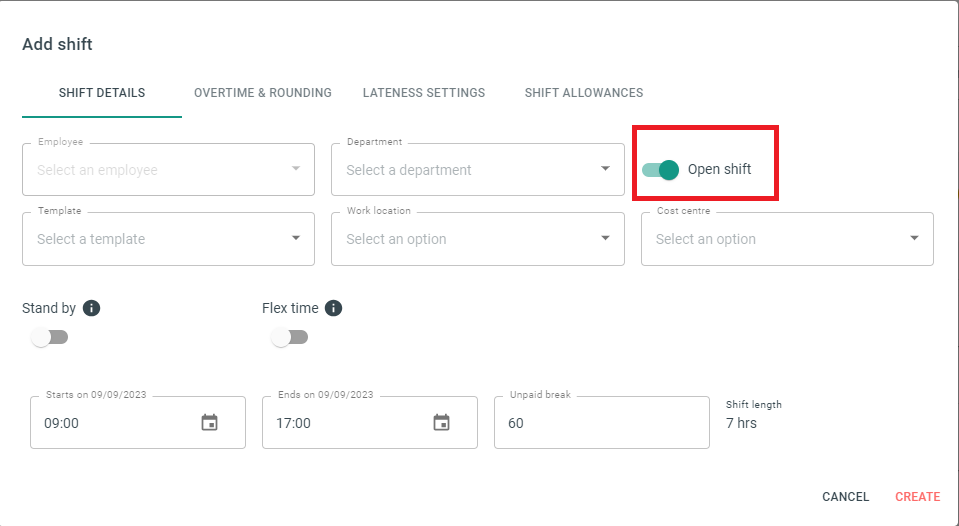Disable the Open shift toggle
Viewport: 959px width, 526px height.
click(x=661, y=169)
